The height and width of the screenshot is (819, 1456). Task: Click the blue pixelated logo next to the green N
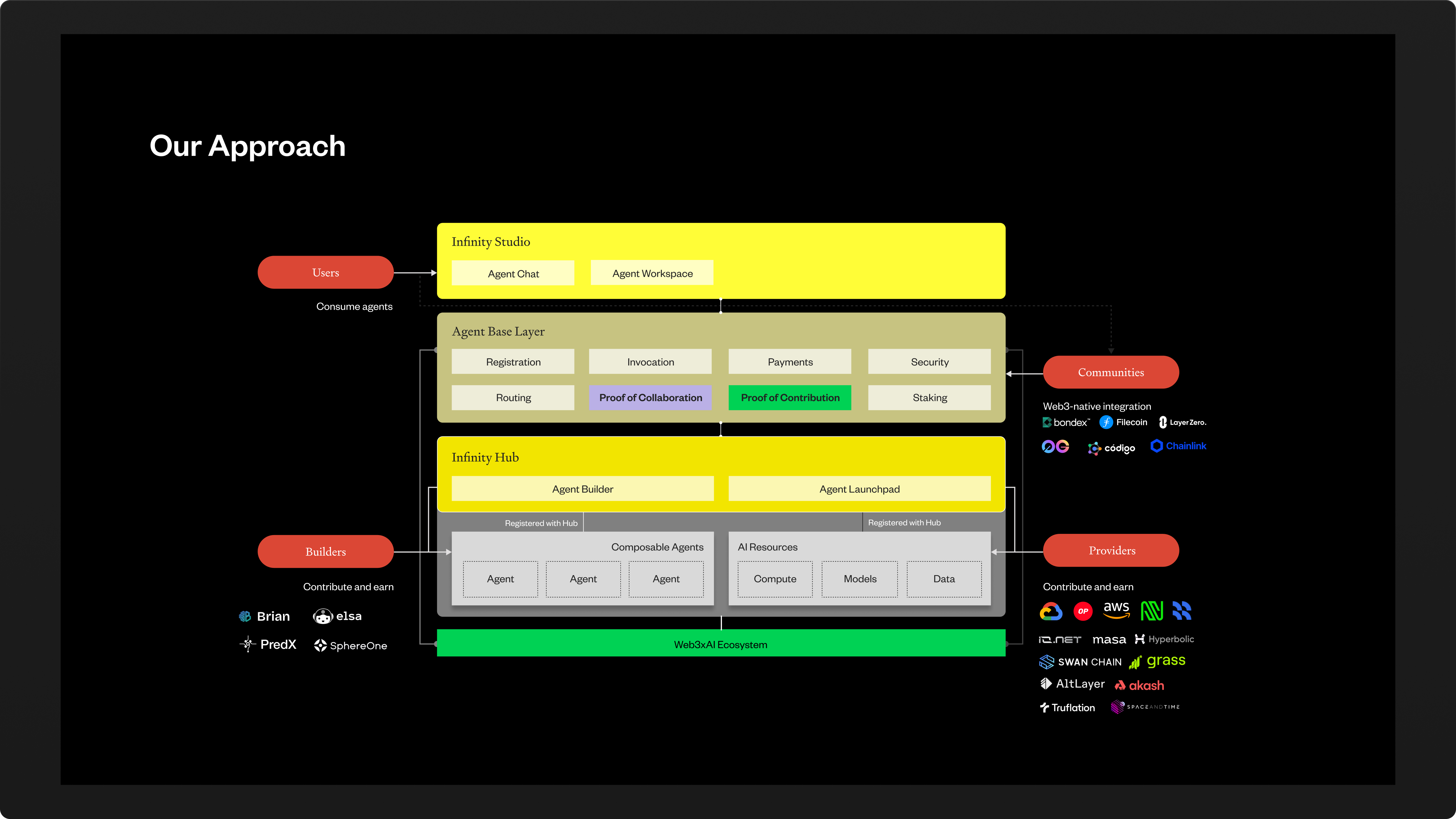(1182, 610)
